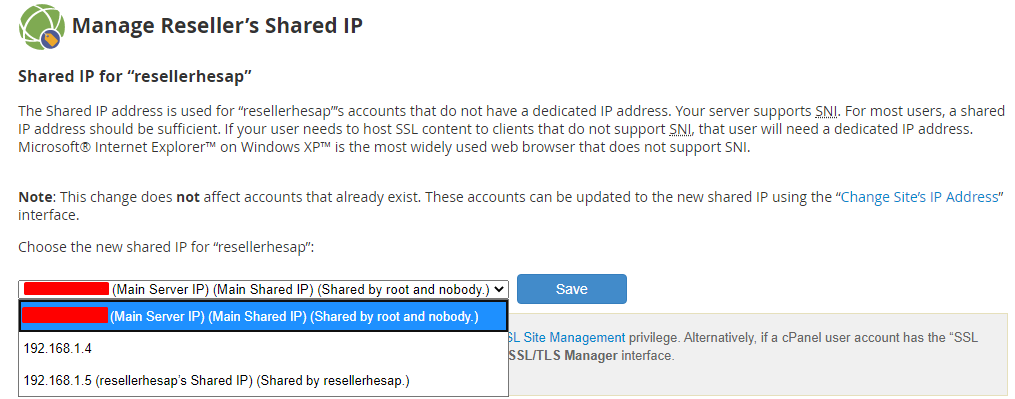This screenshot has width=1015, height=399.
Task: Click the red redacted IP in the highlighted option
Action: click(65, 316)
